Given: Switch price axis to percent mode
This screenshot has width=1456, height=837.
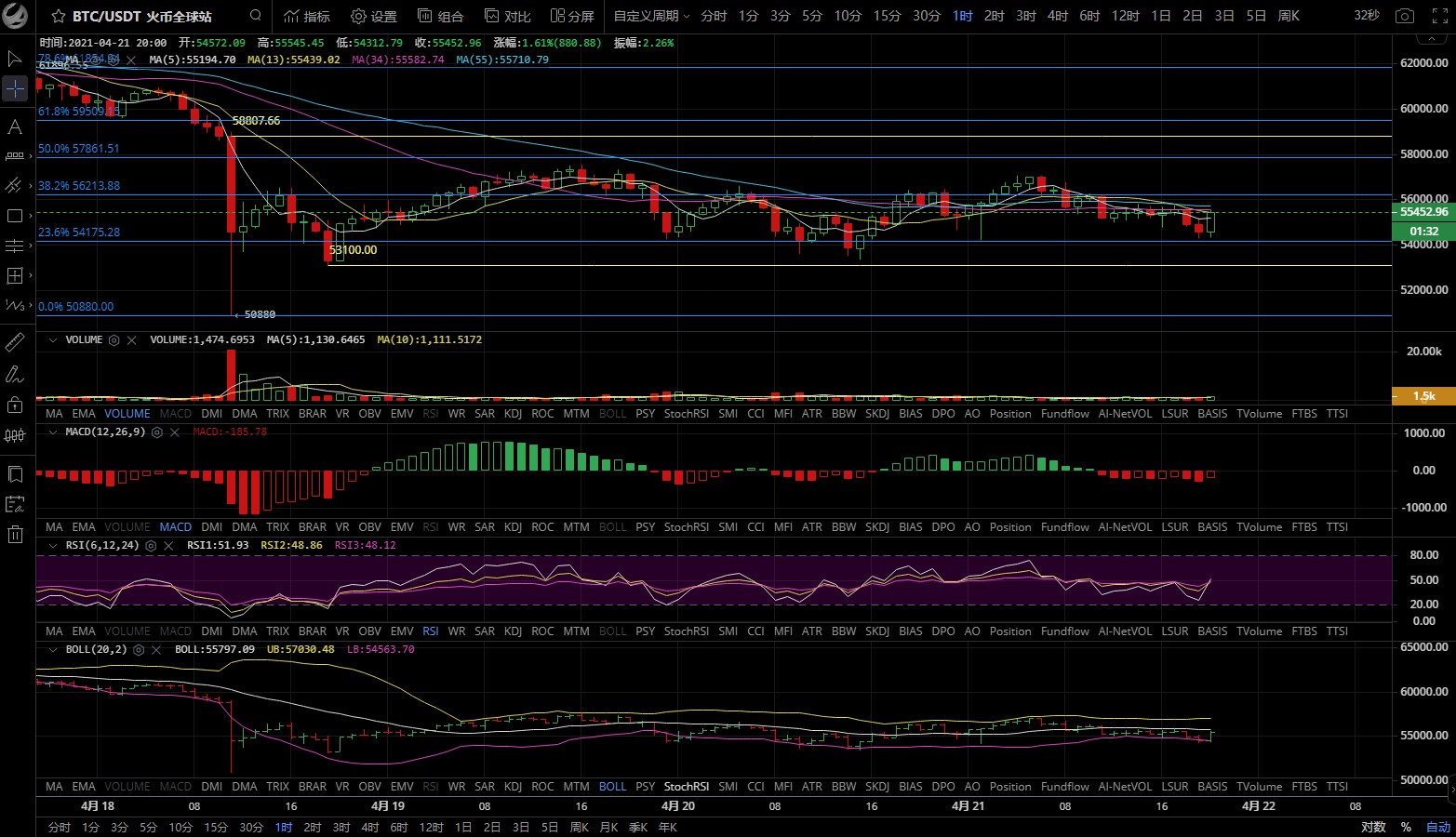Looking at the screenshot, I should click(1406, 827).
